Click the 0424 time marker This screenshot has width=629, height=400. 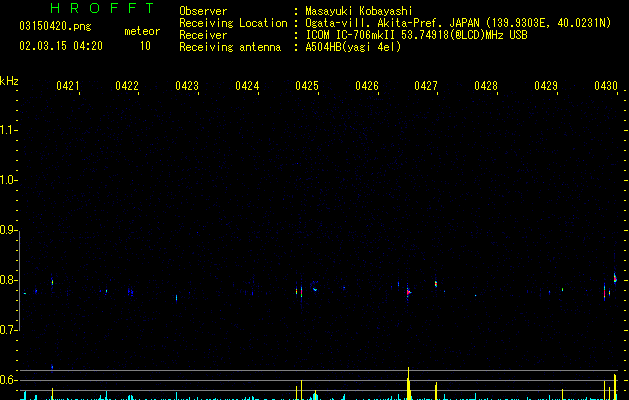(247, 86)
